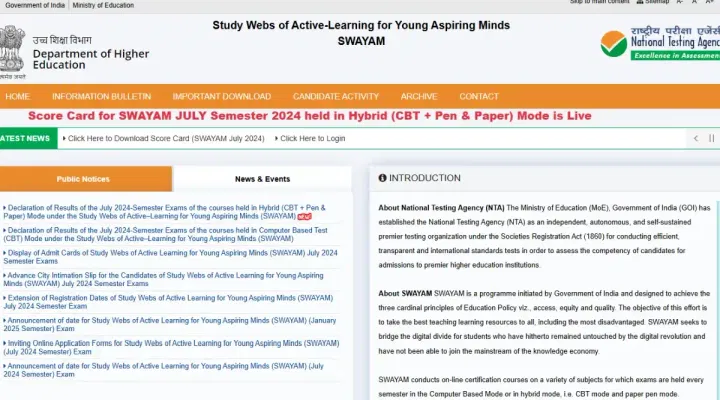Click the INTRODUCTION section heading
720x400 pixels.
(425, 178)
